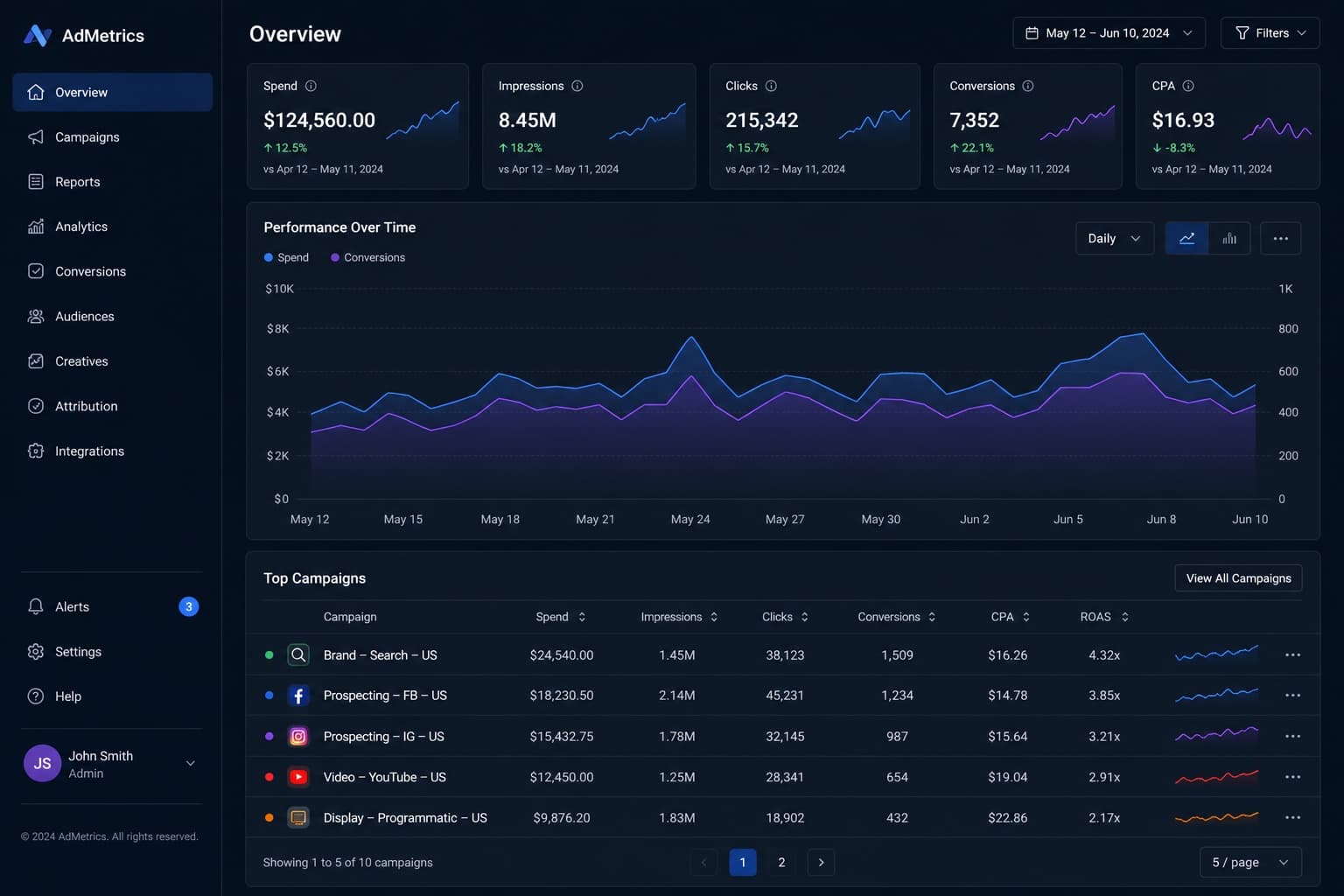Click the Attribution icon in sidebar
The height and width of the screenshot is (896, 1344).
[x=36, y=406]
